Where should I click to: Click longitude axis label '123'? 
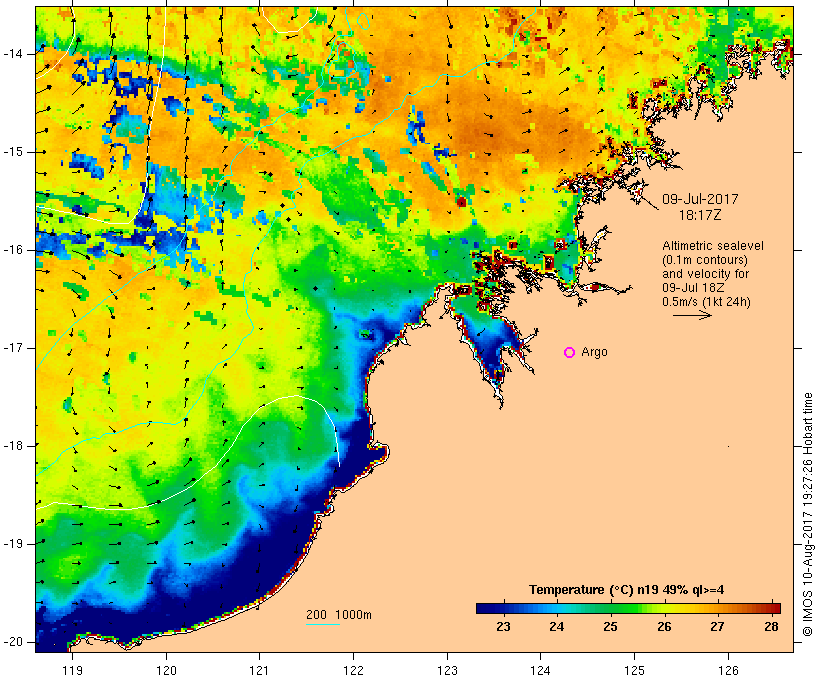pyautogui.click(x=447, y=671)
